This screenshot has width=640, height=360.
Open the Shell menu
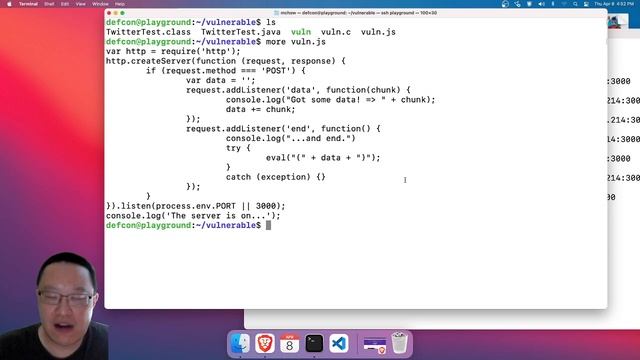tap(49, 4)
